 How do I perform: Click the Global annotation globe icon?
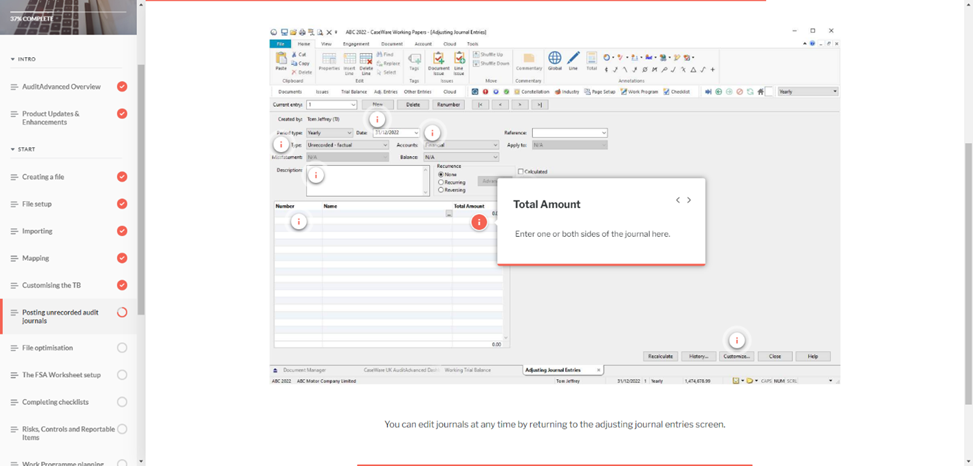click(555, 60)
